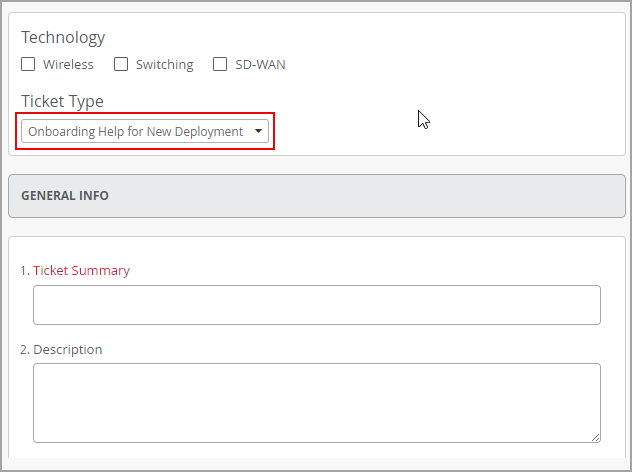Grab the Description box resize handle

coord(595,437)
